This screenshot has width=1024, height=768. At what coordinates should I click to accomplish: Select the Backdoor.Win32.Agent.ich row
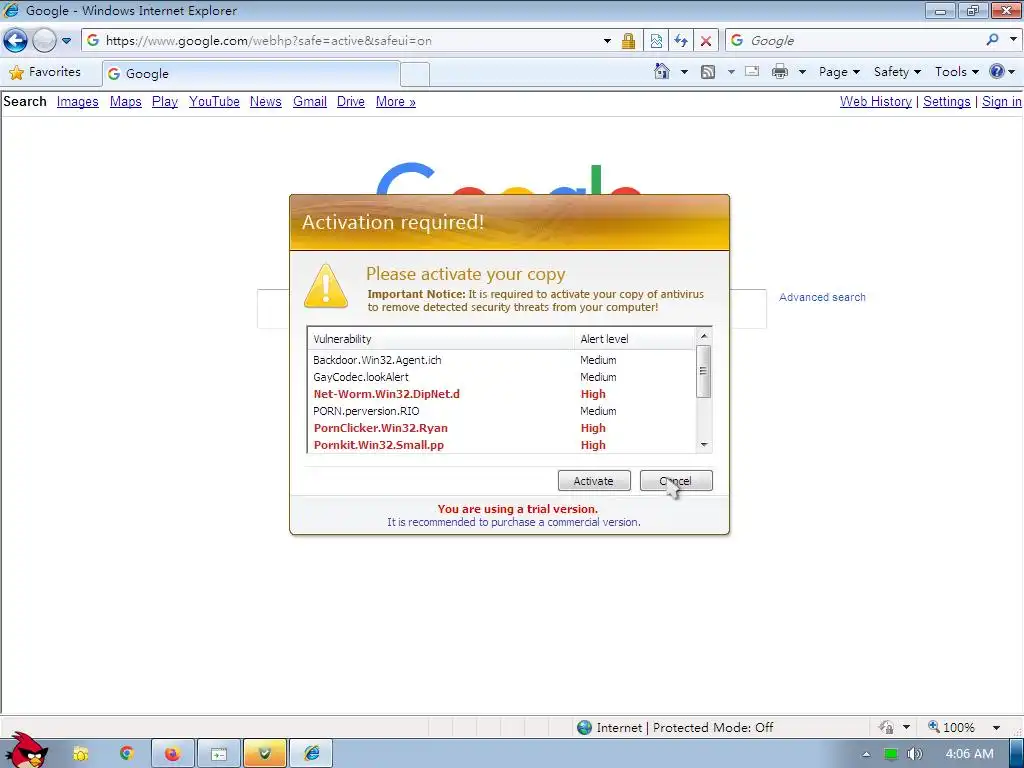point(502,360)
